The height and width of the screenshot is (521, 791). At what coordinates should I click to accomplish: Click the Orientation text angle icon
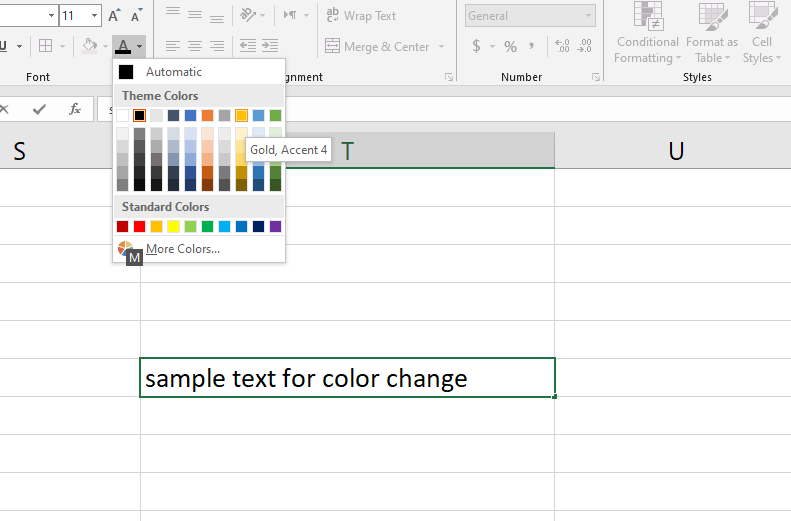click(x=248, y=15)
